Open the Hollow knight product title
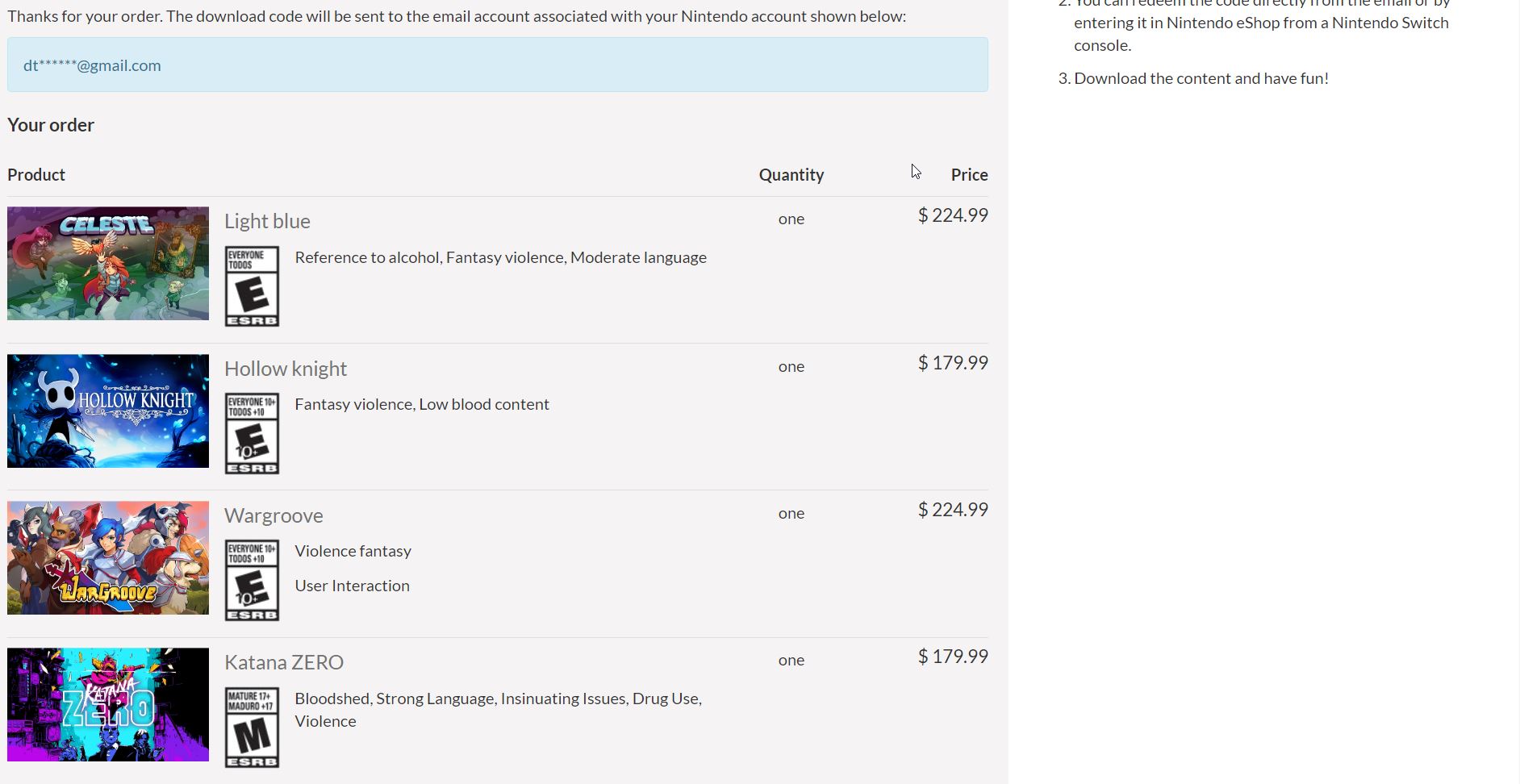Image resolution: width=1520 pixels, height=784 pixels. (286, 369)
